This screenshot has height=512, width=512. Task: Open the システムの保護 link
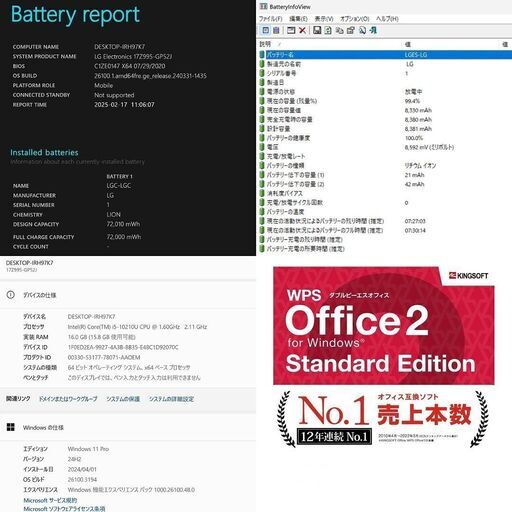[123, 399]
